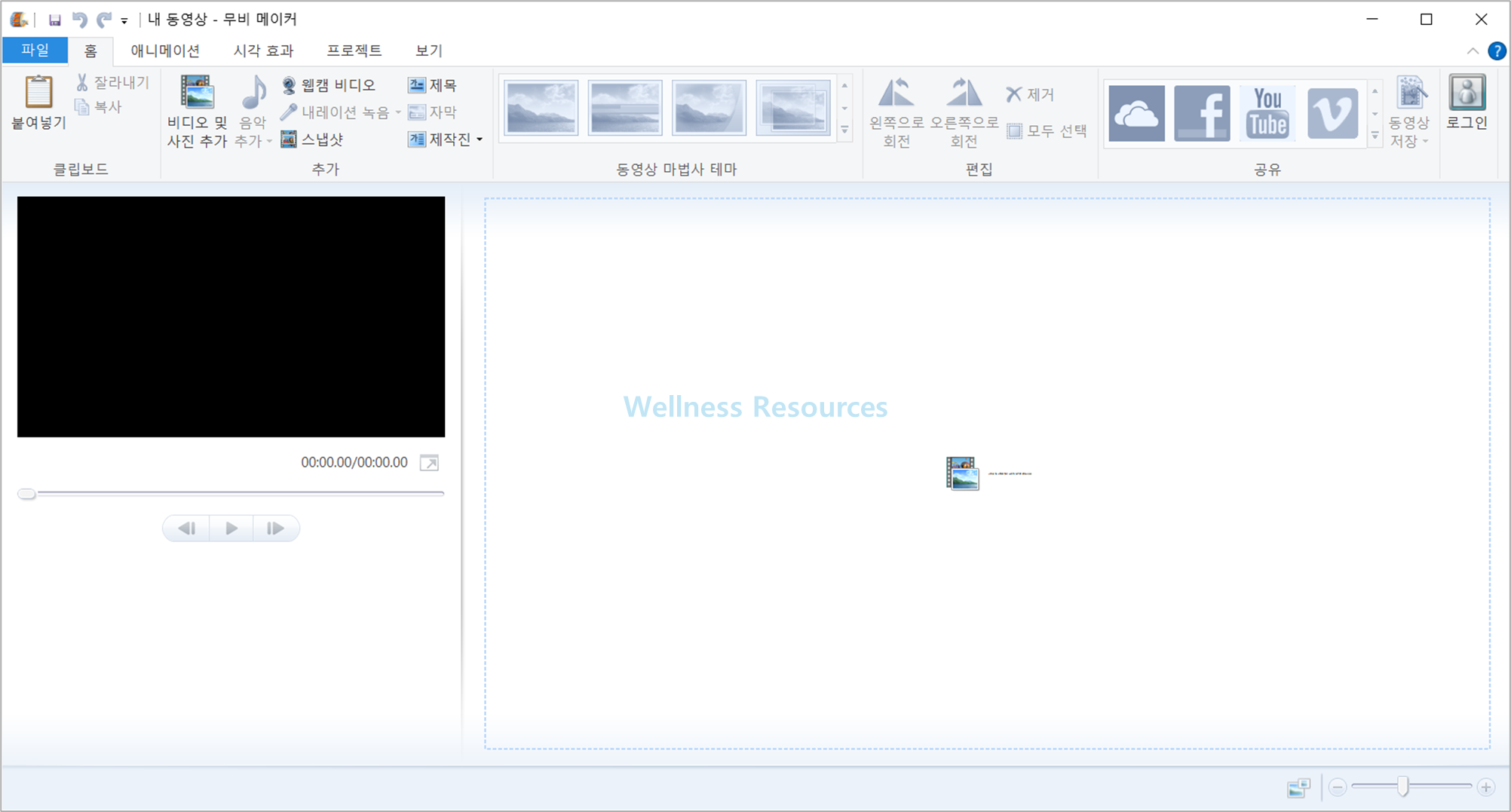This screenshot has height=812, width=1511.
Task: Switch to the Project (프로젝트) tab
Action: click(354, 51)
